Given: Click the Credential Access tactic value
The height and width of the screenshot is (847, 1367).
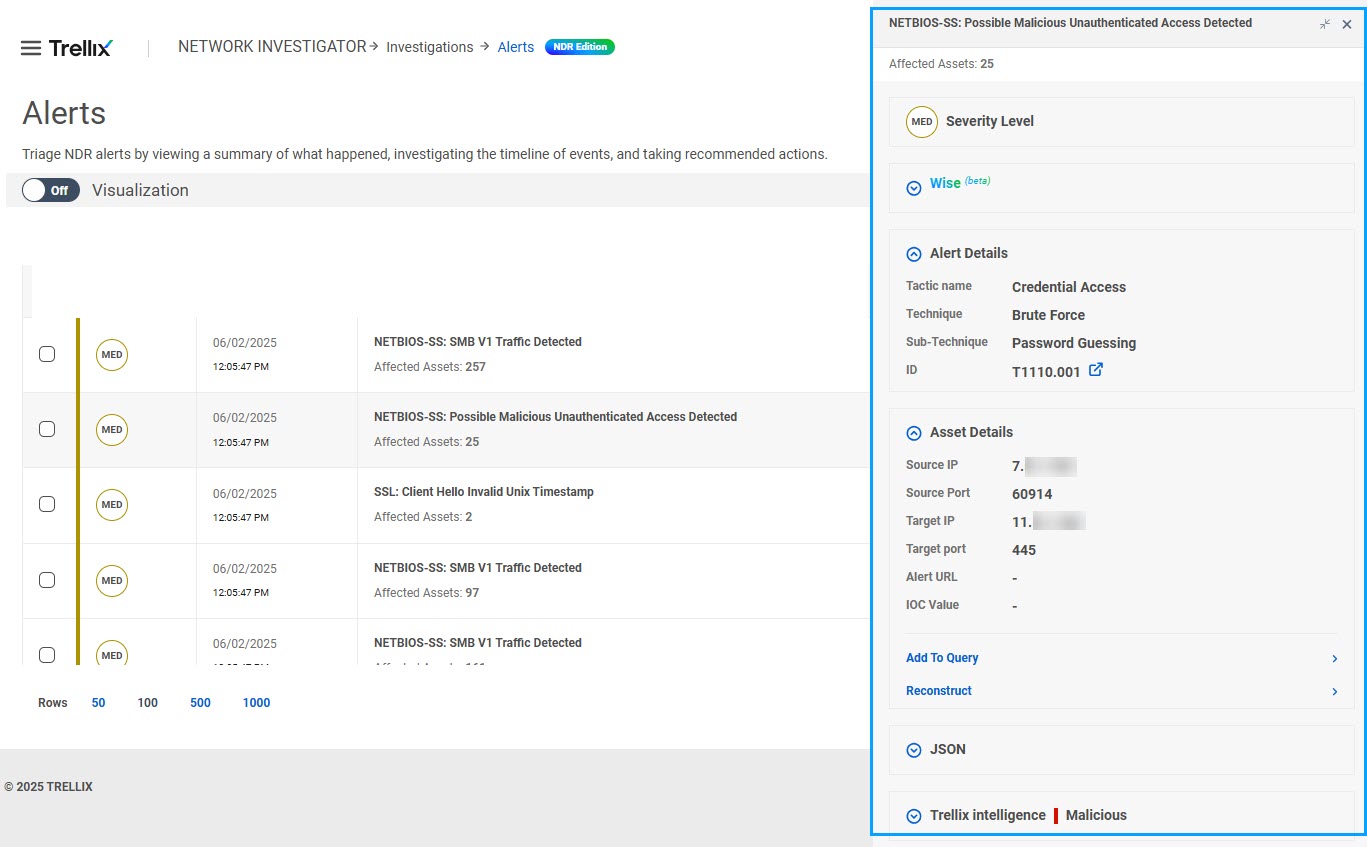Looking at the screenshot, I should point(1069,287).
